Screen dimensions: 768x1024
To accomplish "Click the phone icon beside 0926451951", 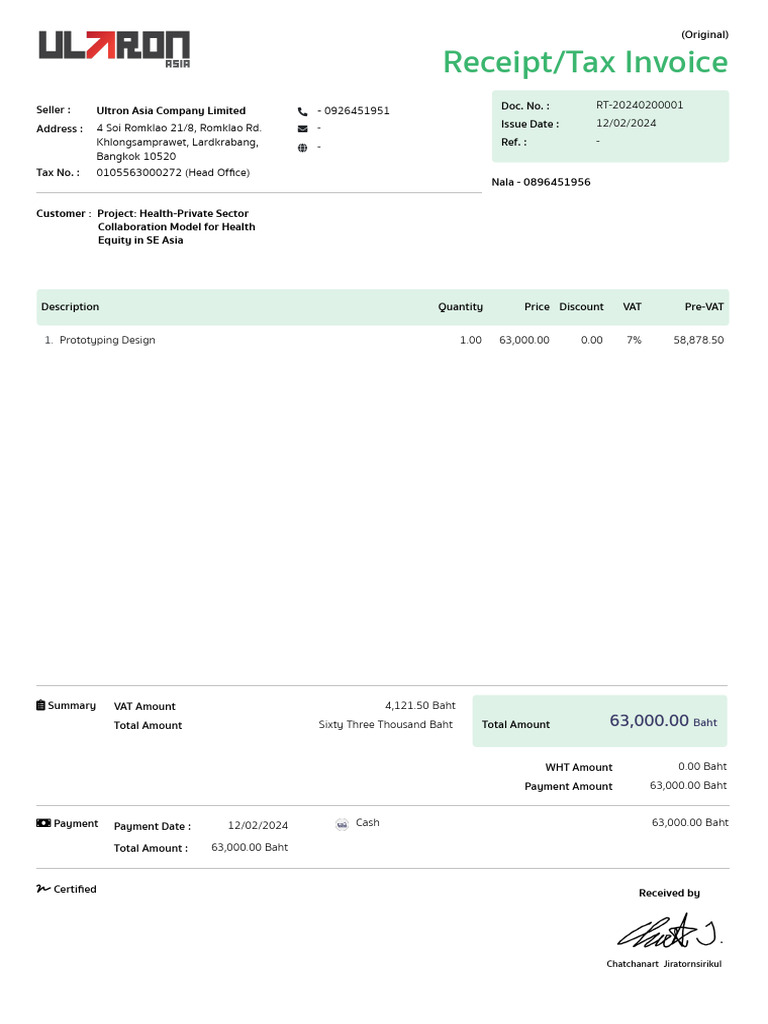I will click(x=302, y=112).
